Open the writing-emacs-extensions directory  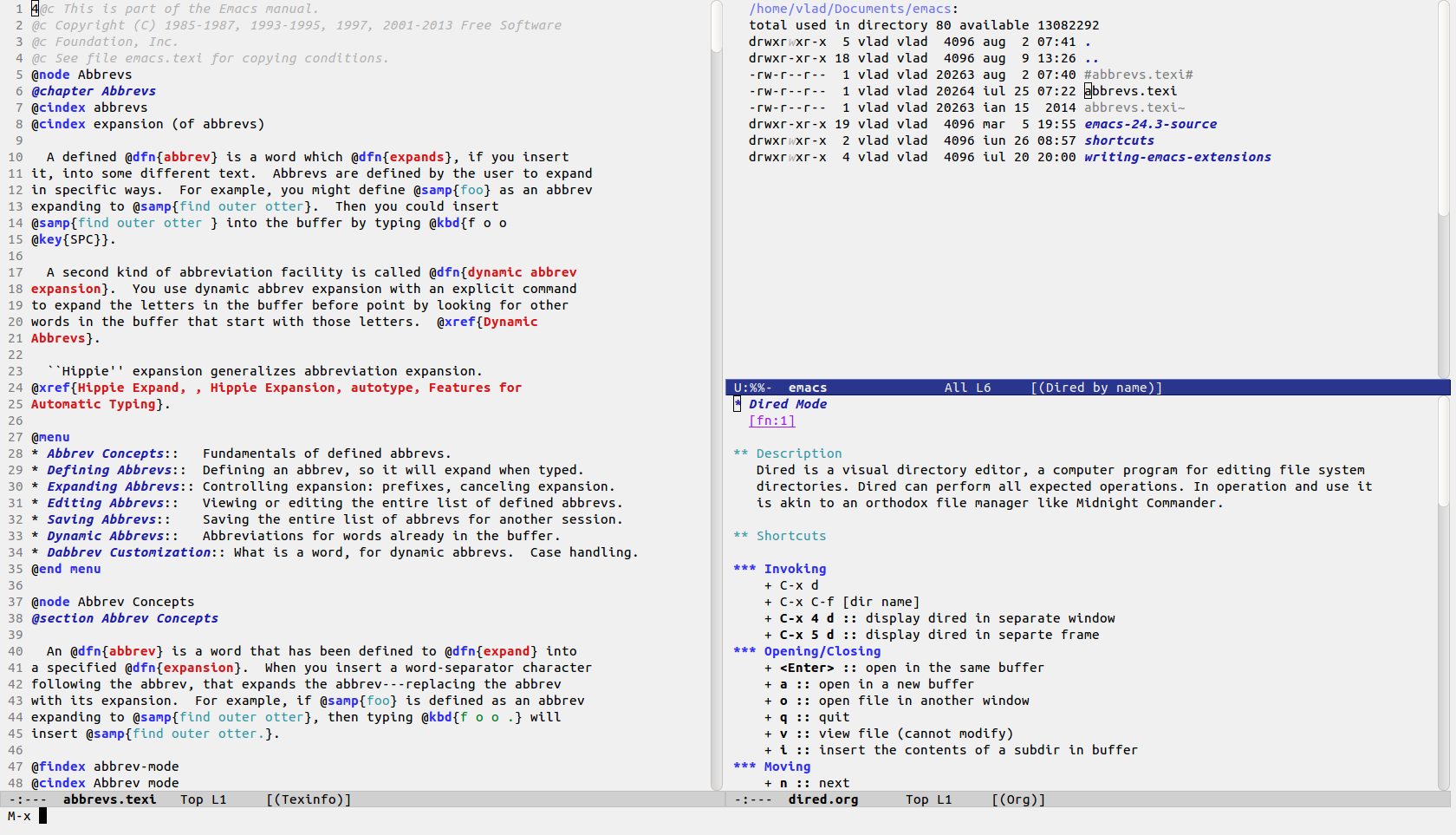[1178, 157]
